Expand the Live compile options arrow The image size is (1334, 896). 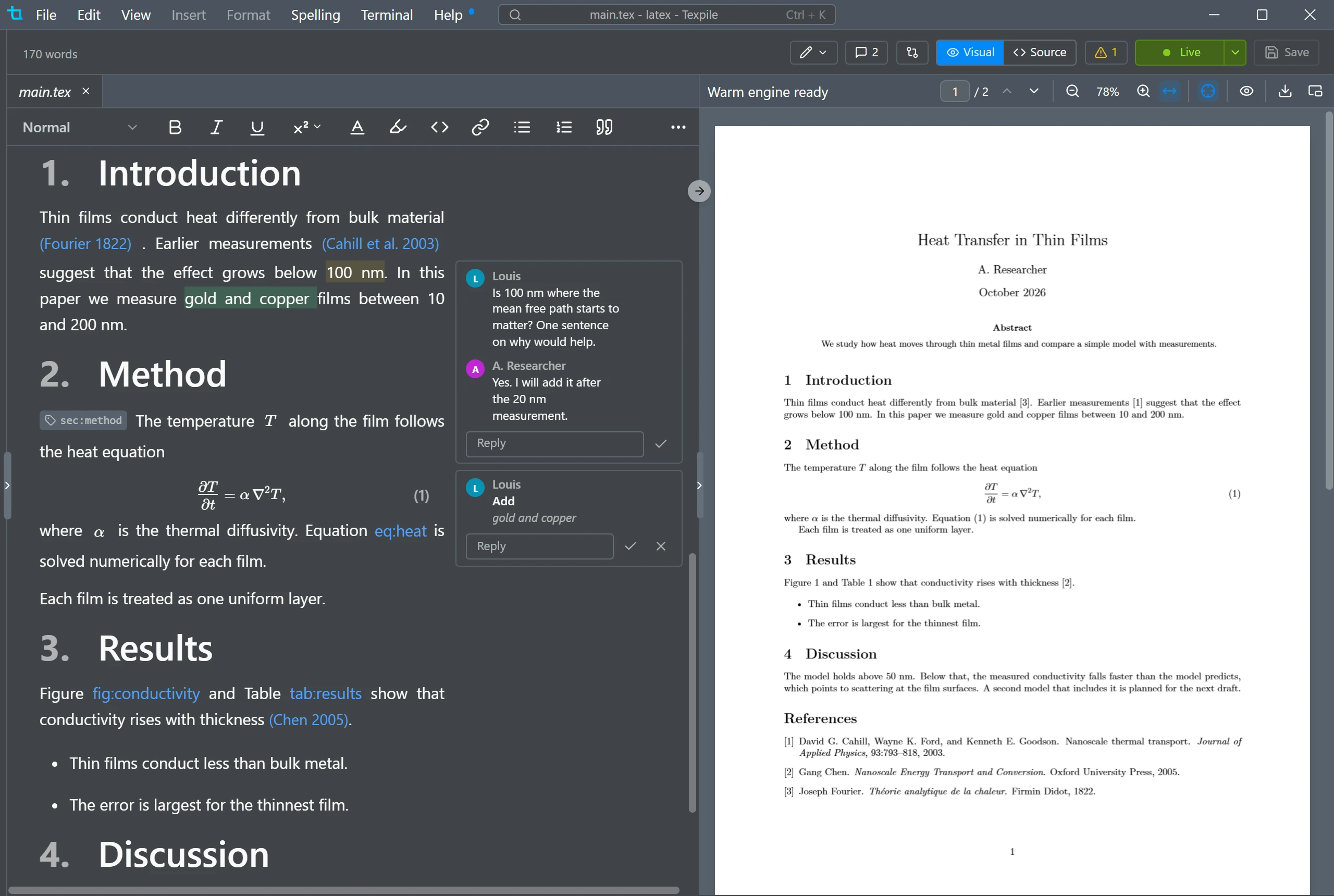click(x=1235, y=53)
